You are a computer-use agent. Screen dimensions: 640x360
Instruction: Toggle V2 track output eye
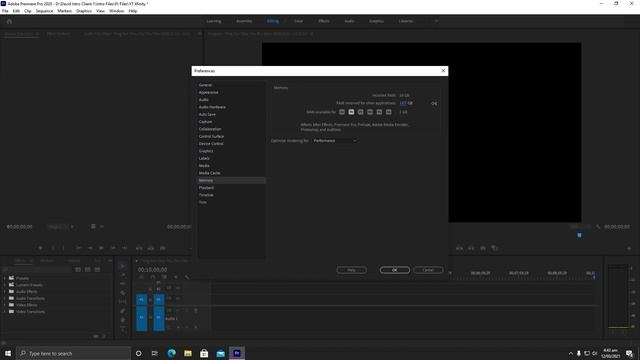coord(178,288)
